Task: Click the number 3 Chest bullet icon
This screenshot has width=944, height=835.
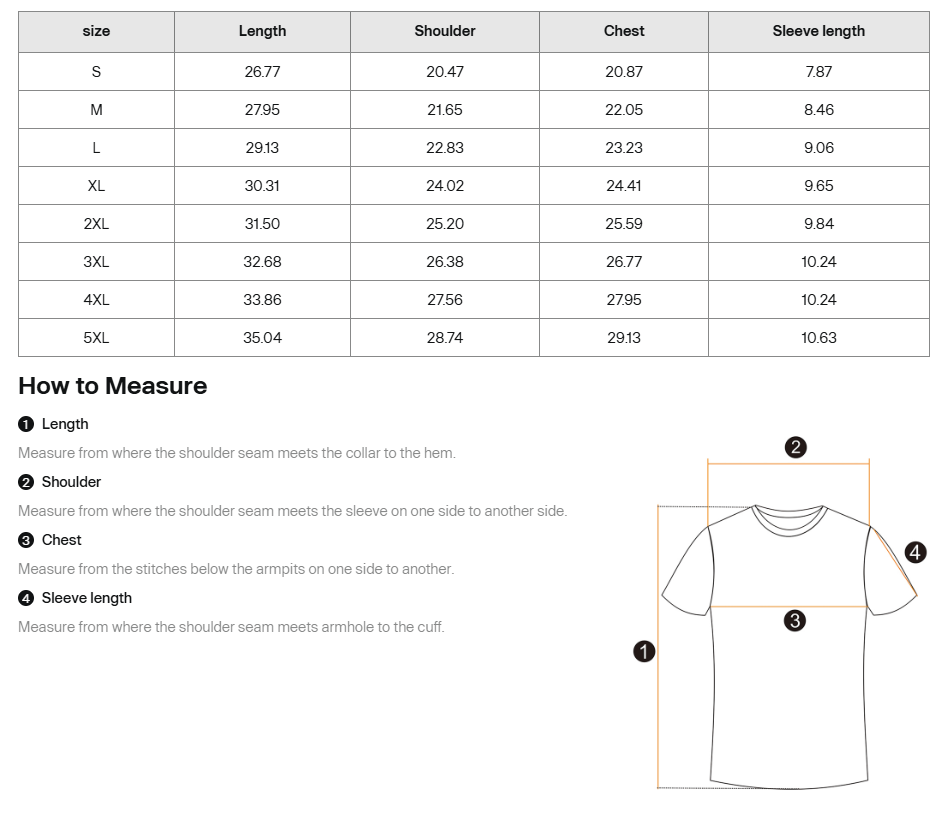Action: (x=26, y=540)
